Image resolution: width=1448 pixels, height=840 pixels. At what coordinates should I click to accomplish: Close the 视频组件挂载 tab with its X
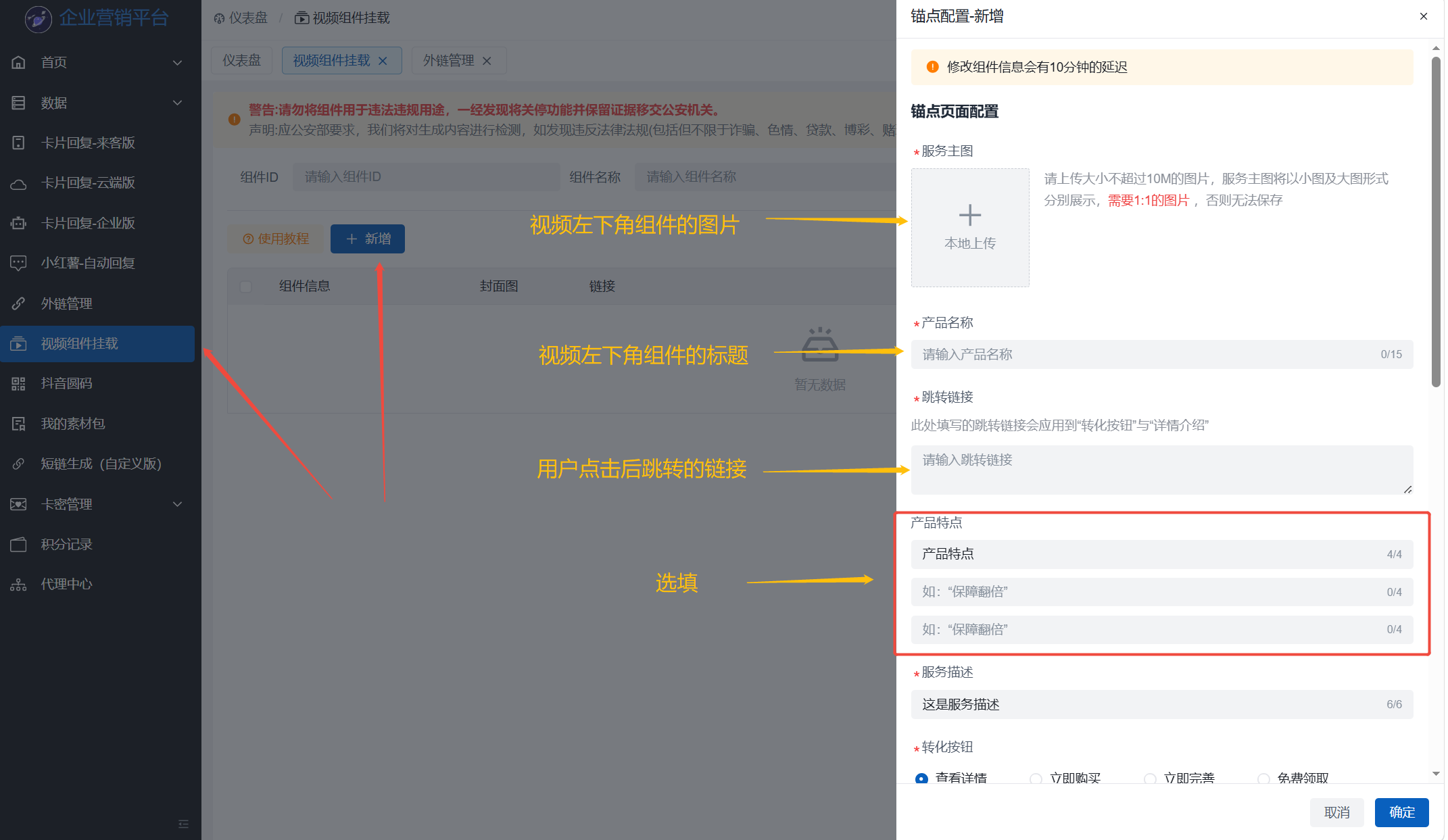383,61
